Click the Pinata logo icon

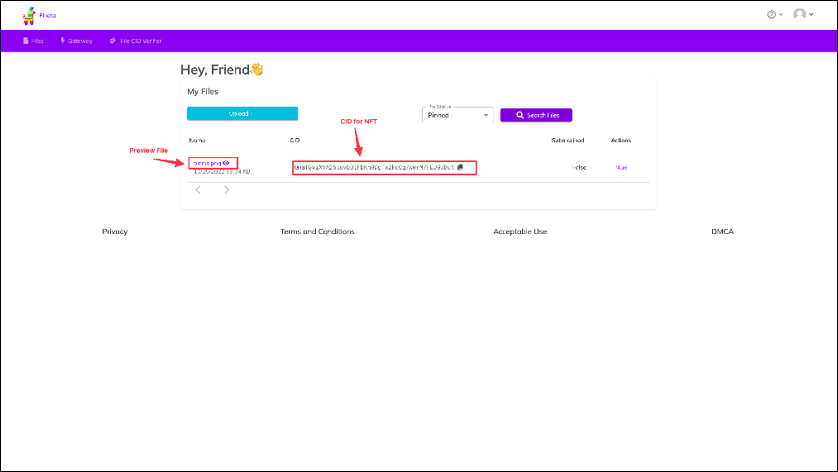tap(29, 15)
